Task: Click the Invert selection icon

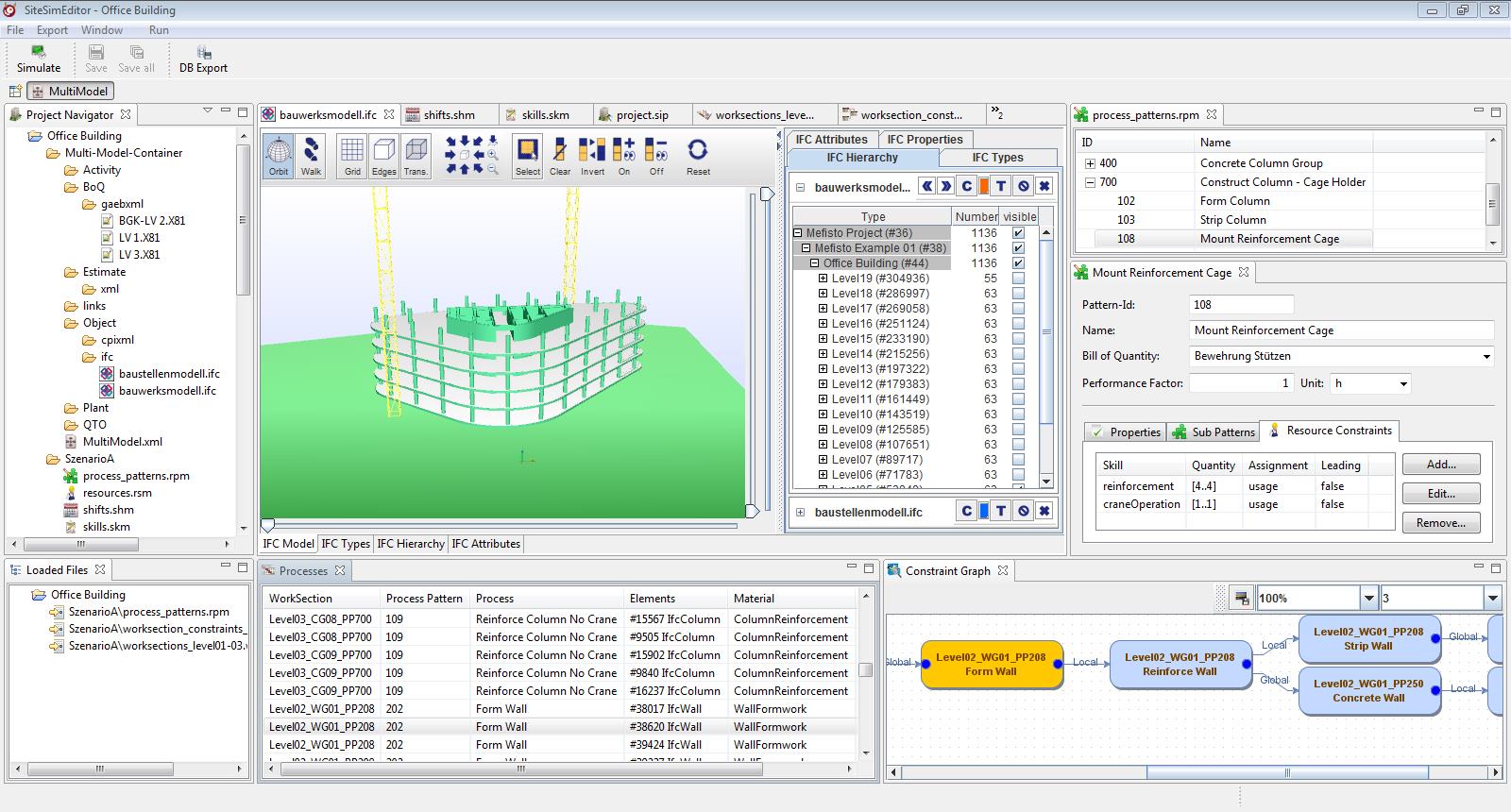Action: click(592, 156)
